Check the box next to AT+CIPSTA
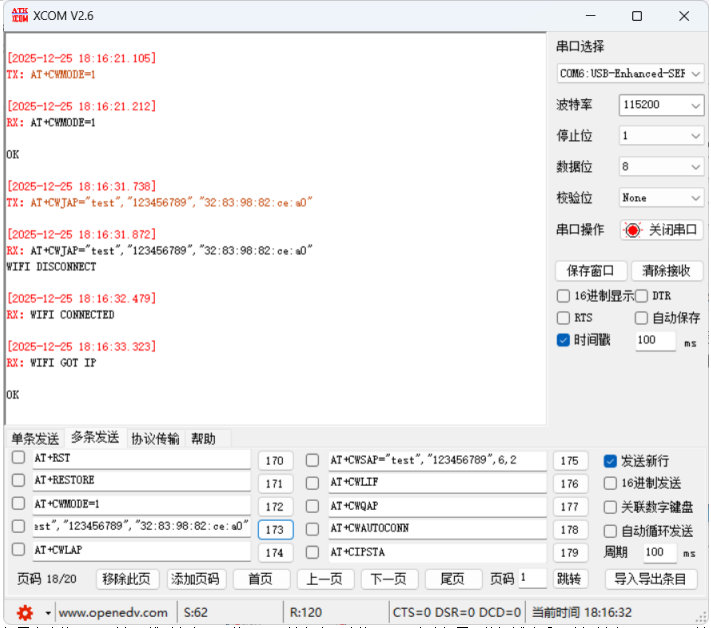This screenshot has height=628, width=711. [312, 552]
